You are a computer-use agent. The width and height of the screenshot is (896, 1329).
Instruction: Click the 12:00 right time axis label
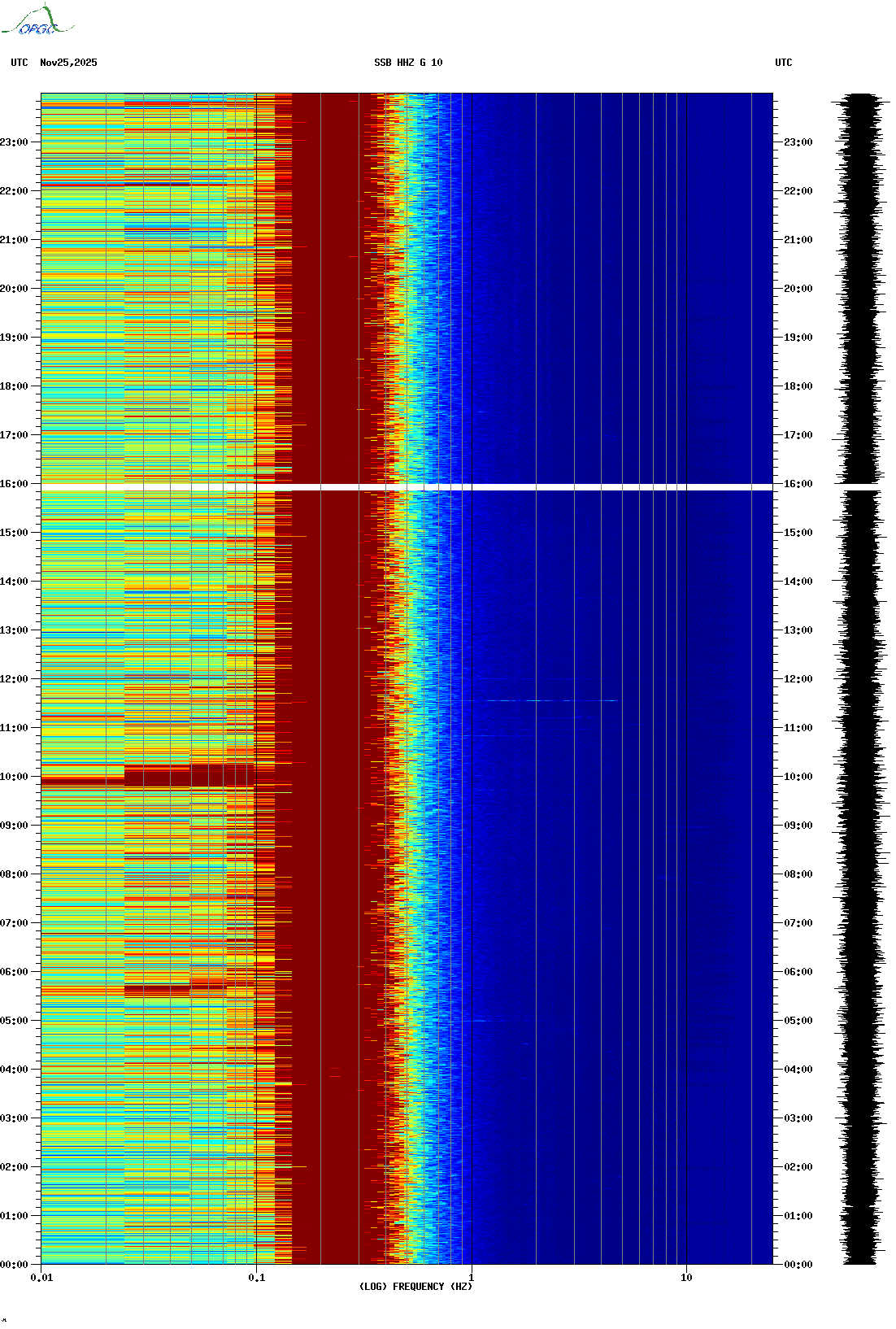(x=798, y=679)
